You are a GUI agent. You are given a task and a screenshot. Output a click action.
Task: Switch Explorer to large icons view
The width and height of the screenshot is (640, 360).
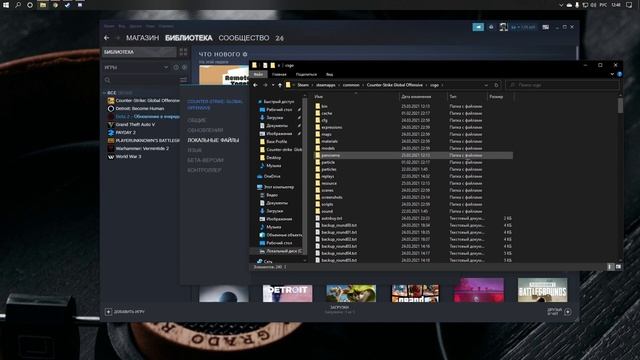pos(618,267)
